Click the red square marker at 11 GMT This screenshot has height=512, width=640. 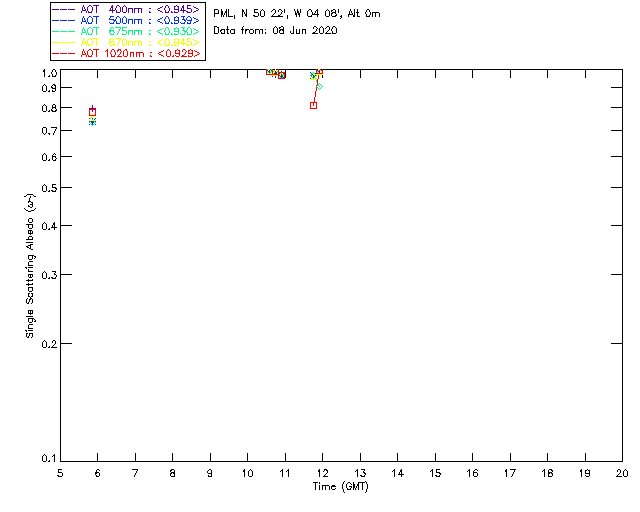(x=282, y=76)
